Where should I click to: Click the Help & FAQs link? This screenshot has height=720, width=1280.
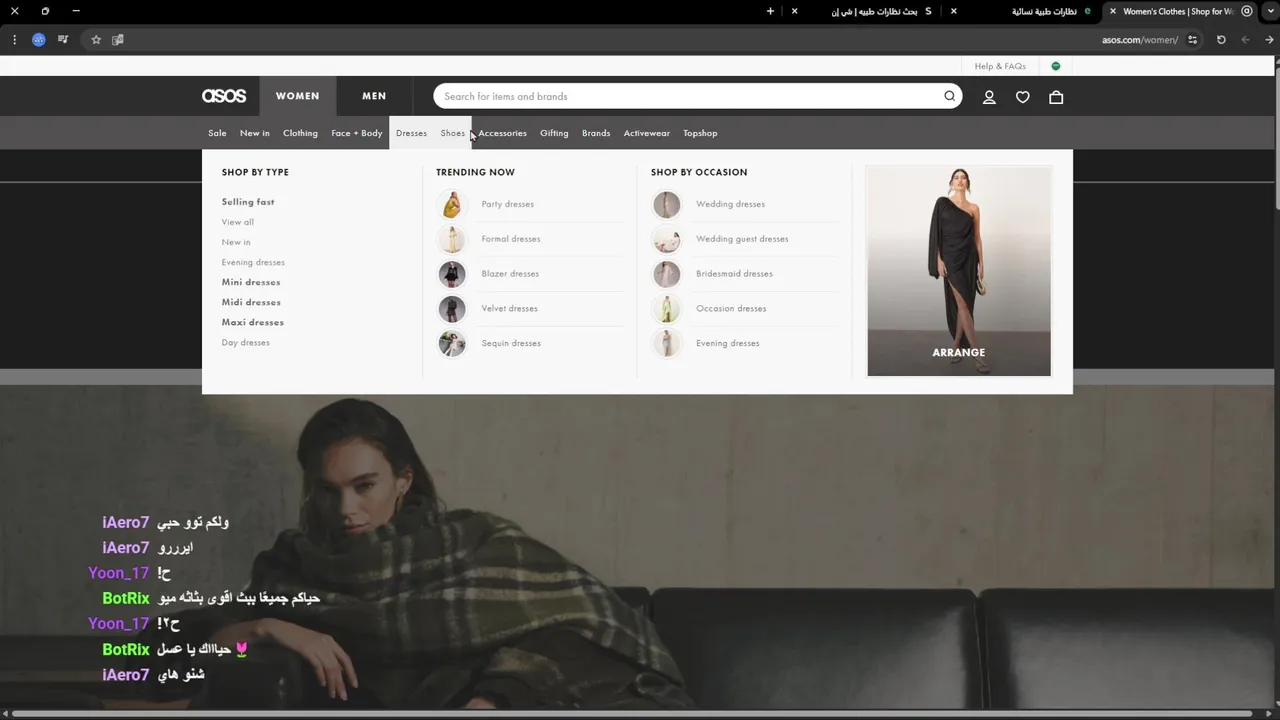tap(1000, 66)
